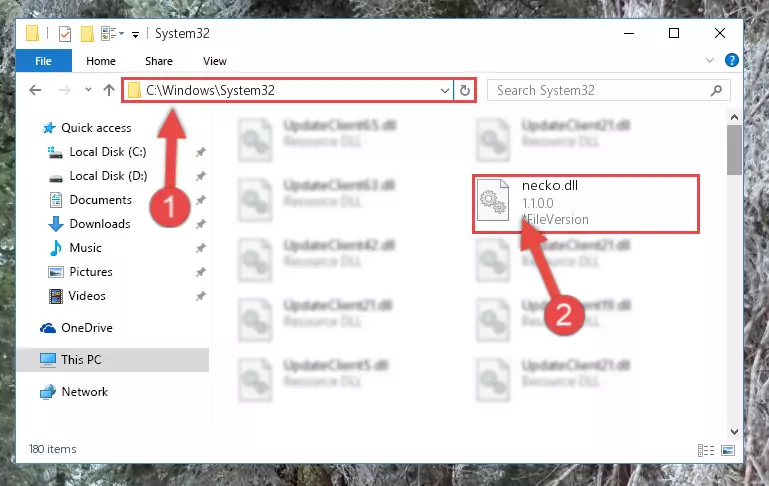This screenshot has width=769, height=486.
Task: Refresh the System32 folder view
Action: click(464, 90)
